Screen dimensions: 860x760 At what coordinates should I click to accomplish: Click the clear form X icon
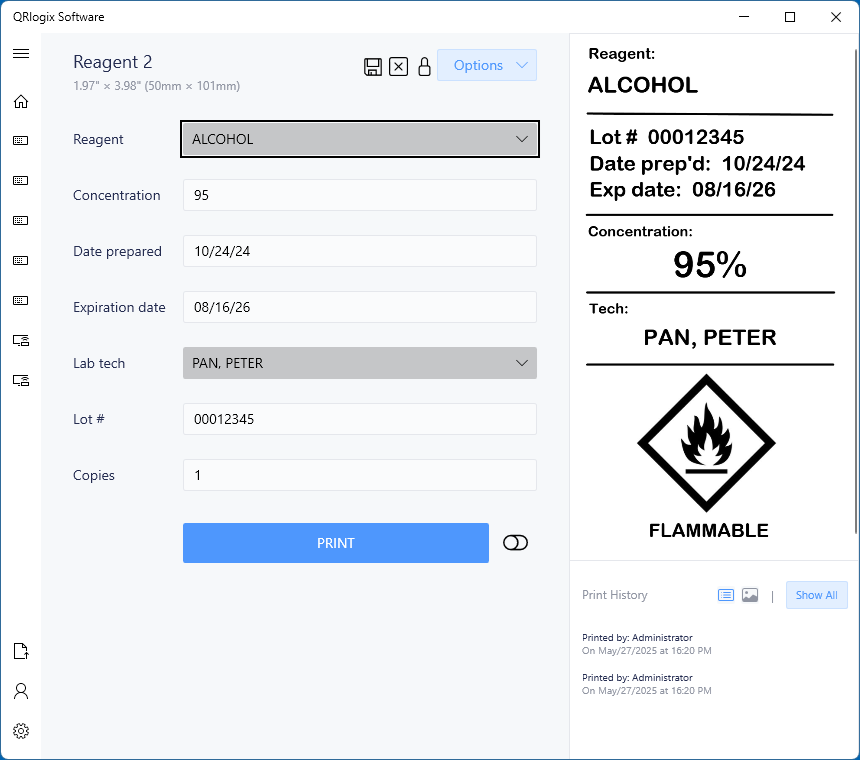click(x=398, y=66)
